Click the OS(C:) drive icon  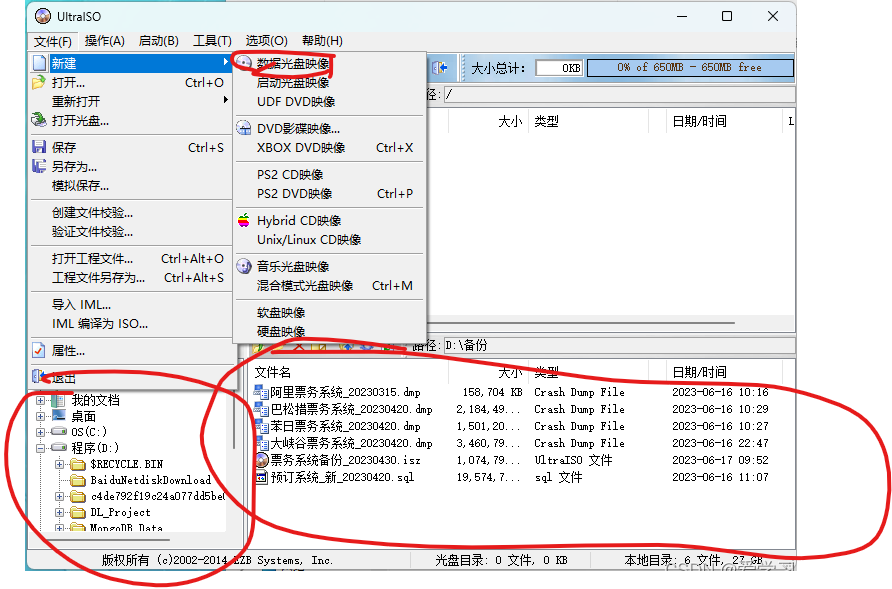[59, 431]
